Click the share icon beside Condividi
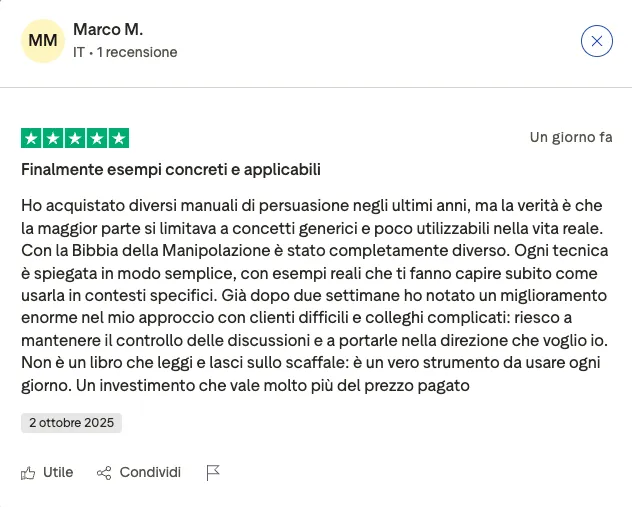The image size is (632, 507). (104, 472)
